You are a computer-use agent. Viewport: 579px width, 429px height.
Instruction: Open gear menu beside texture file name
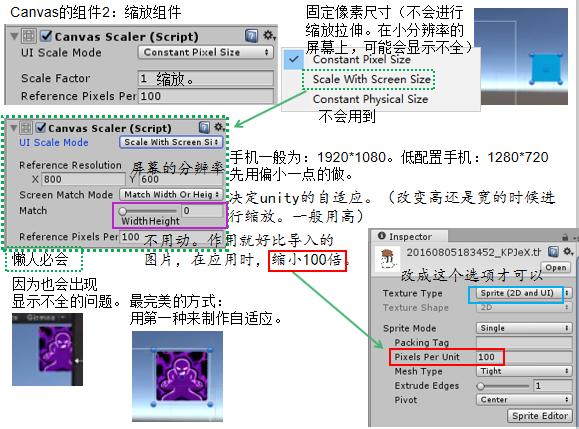(568, 252)
